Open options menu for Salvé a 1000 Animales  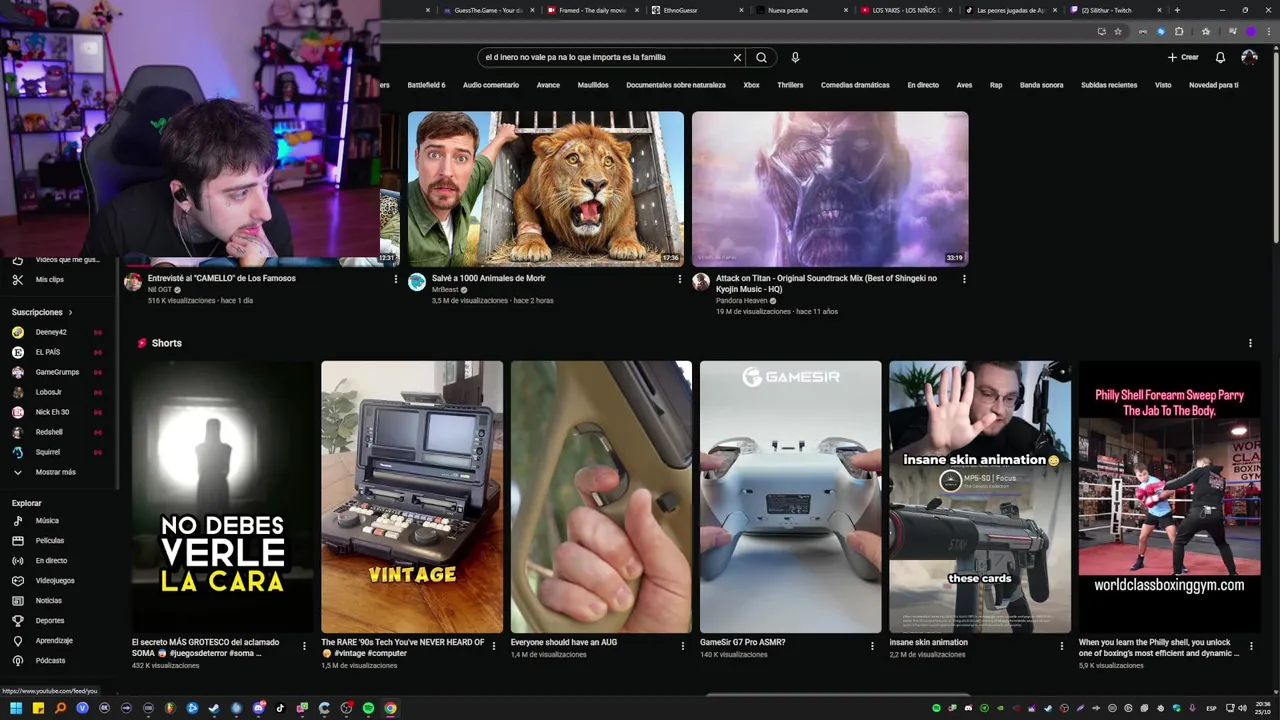point(680,279)
